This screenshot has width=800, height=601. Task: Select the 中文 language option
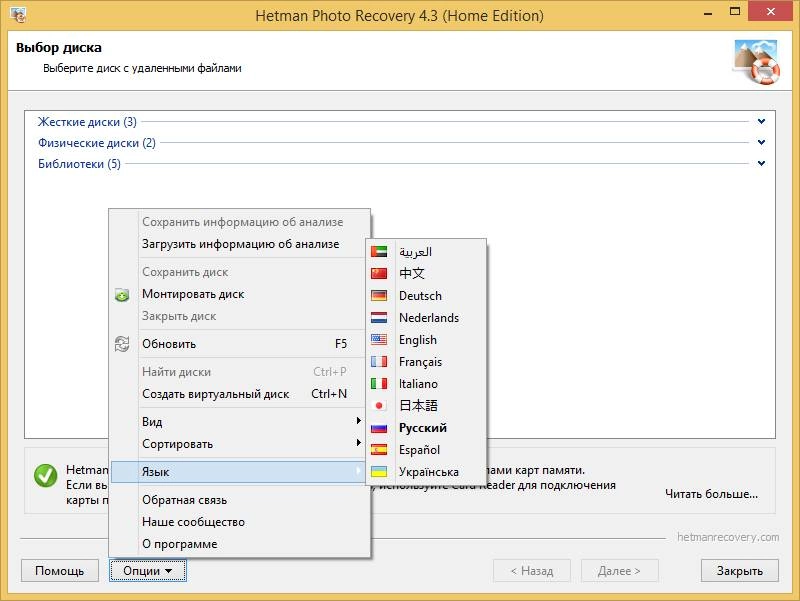coord(426,273)
